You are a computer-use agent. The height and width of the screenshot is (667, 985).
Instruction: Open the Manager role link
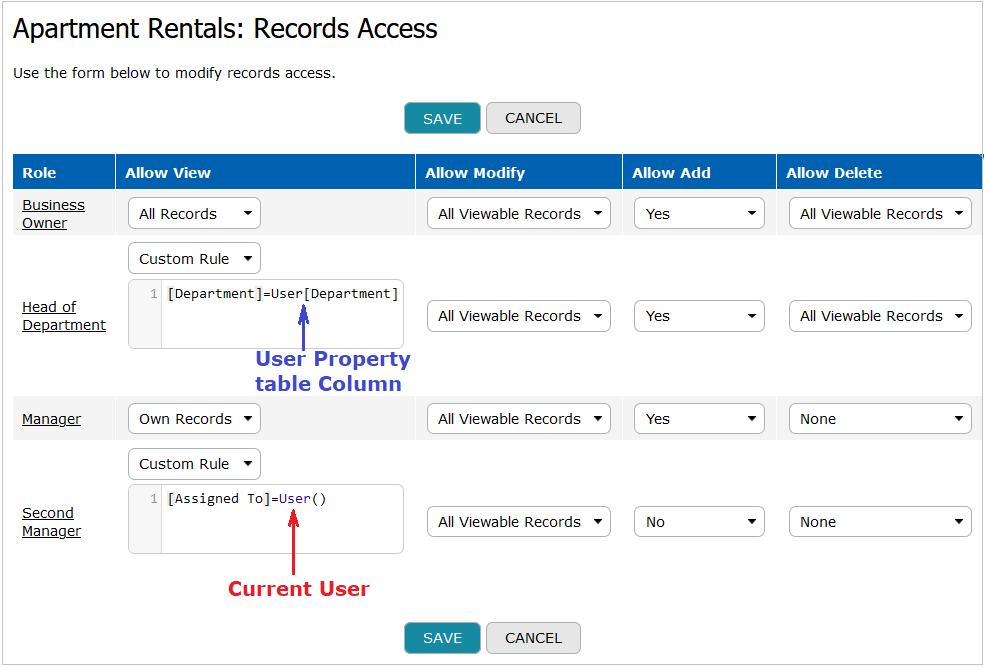(52, 419)
